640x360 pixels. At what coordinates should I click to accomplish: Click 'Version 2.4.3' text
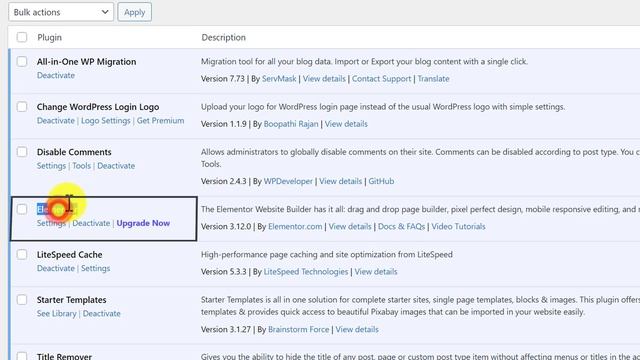tap(224, 181)
